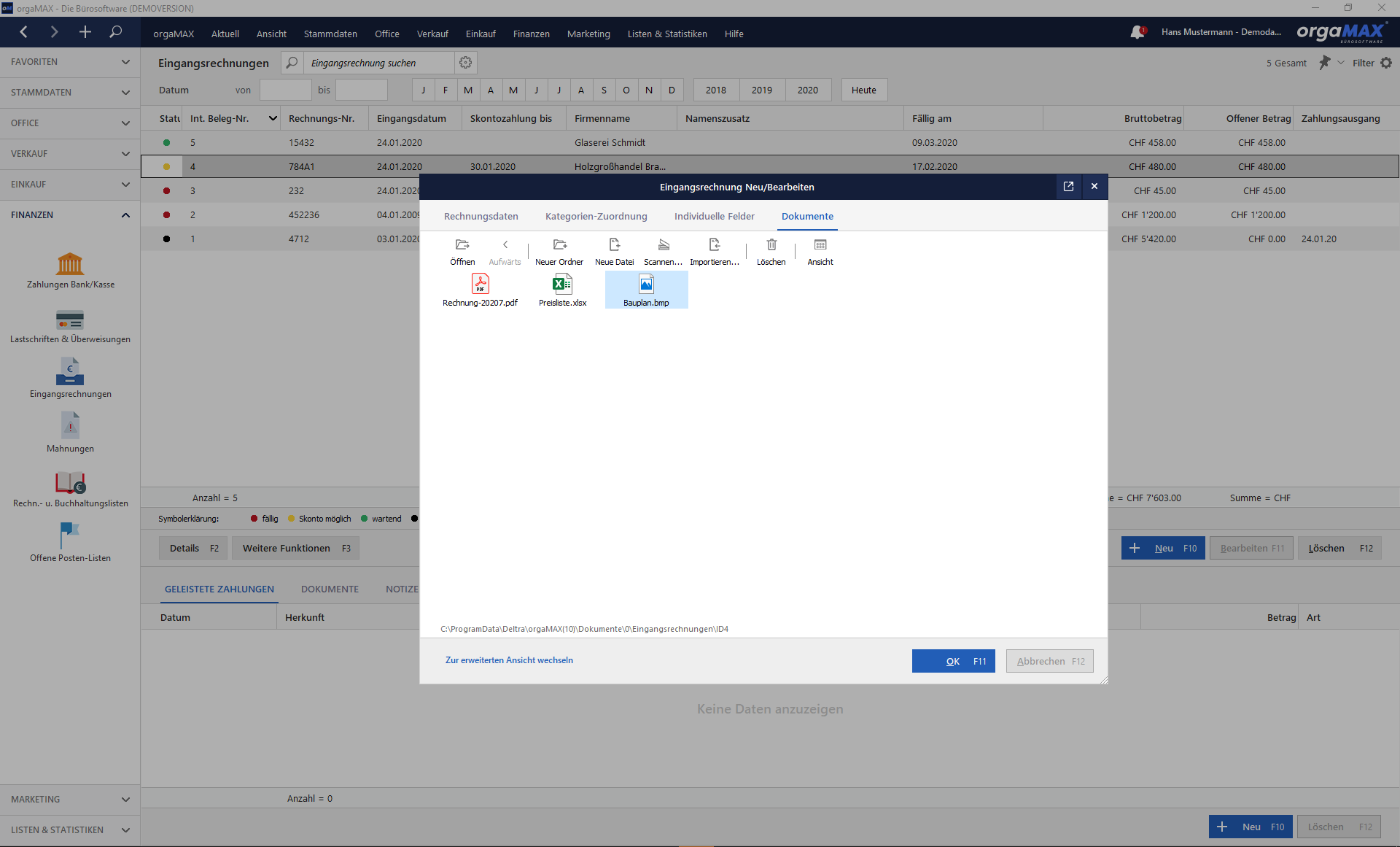Expand the FAVORITEN sidebar section
The width and height of the screenshot is (1400, 847).
(70, 62)
